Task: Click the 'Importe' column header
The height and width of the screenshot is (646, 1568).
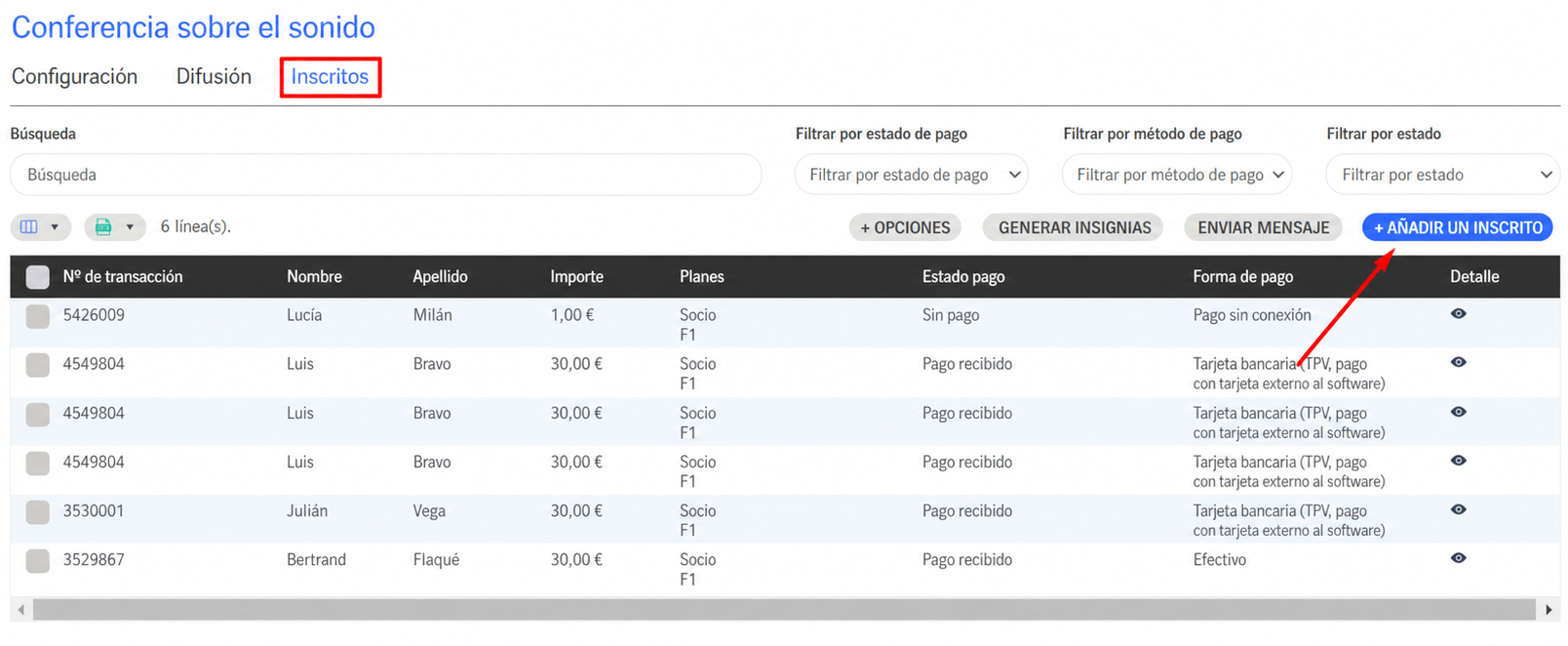Action: click(576, 276)
